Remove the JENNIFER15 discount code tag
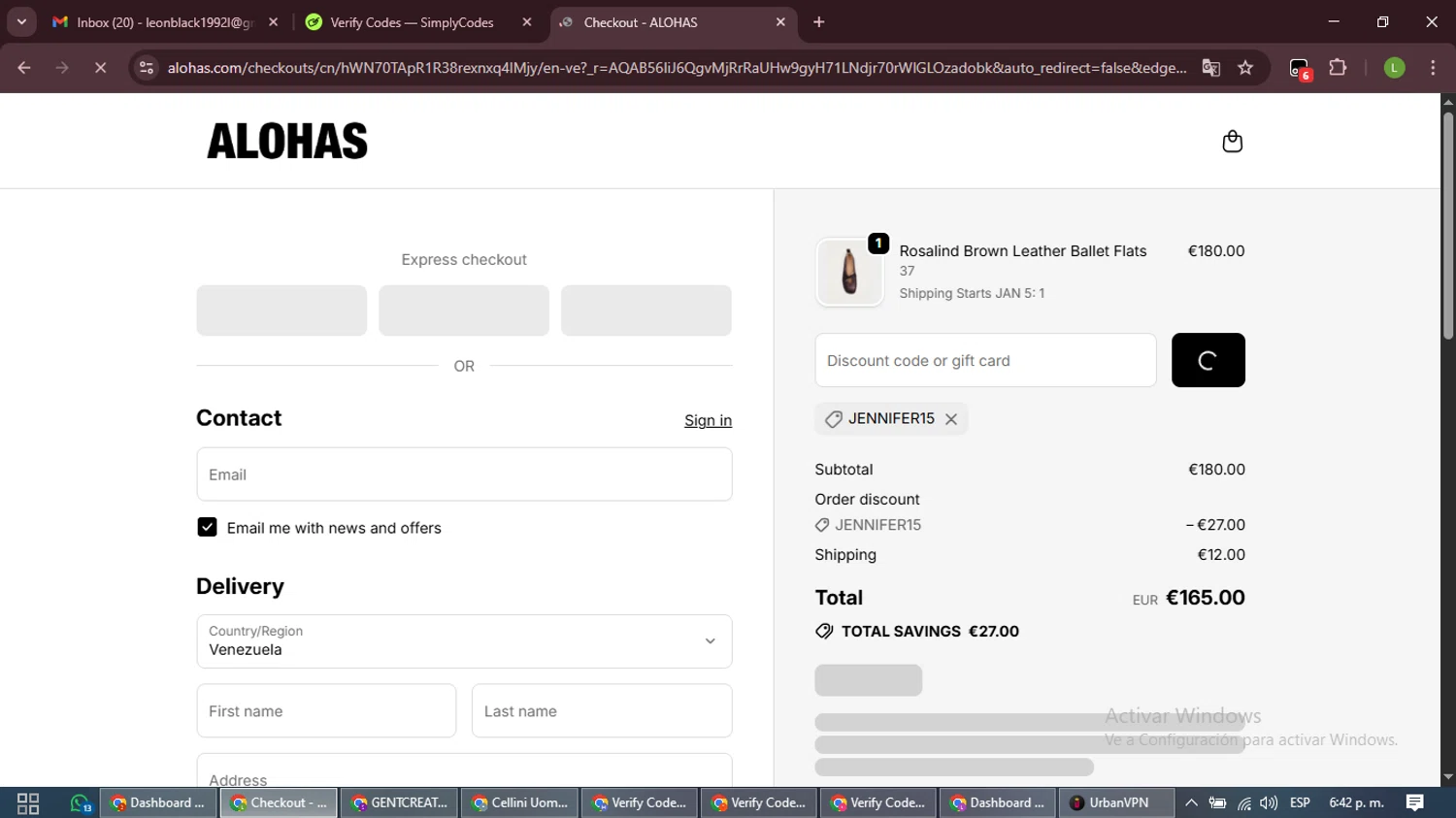Viewport: 1456px width, 818px height. pos(951,419)
